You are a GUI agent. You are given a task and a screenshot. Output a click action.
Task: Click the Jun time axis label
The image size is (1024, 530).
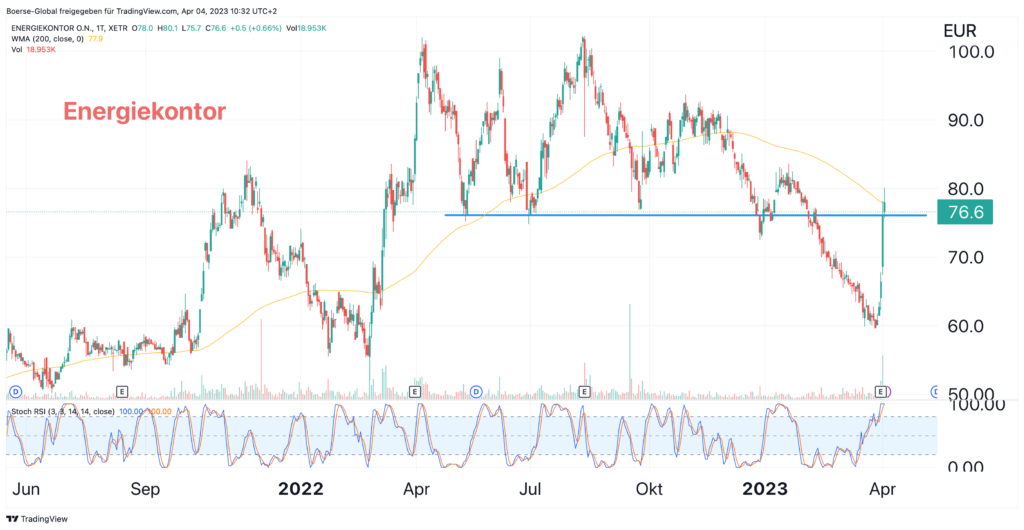point(25,489)
